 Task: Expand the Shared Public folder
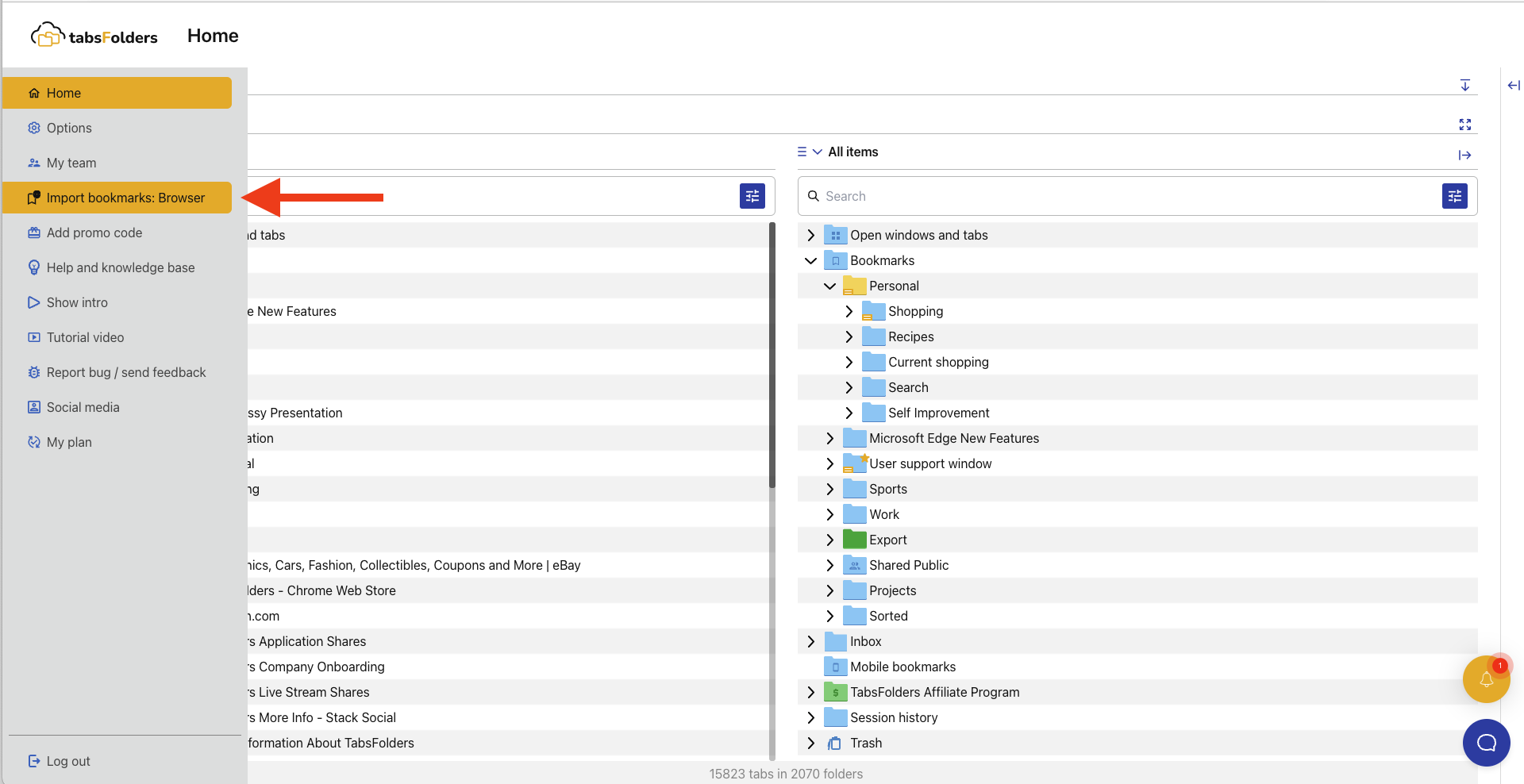coord(829,565)
